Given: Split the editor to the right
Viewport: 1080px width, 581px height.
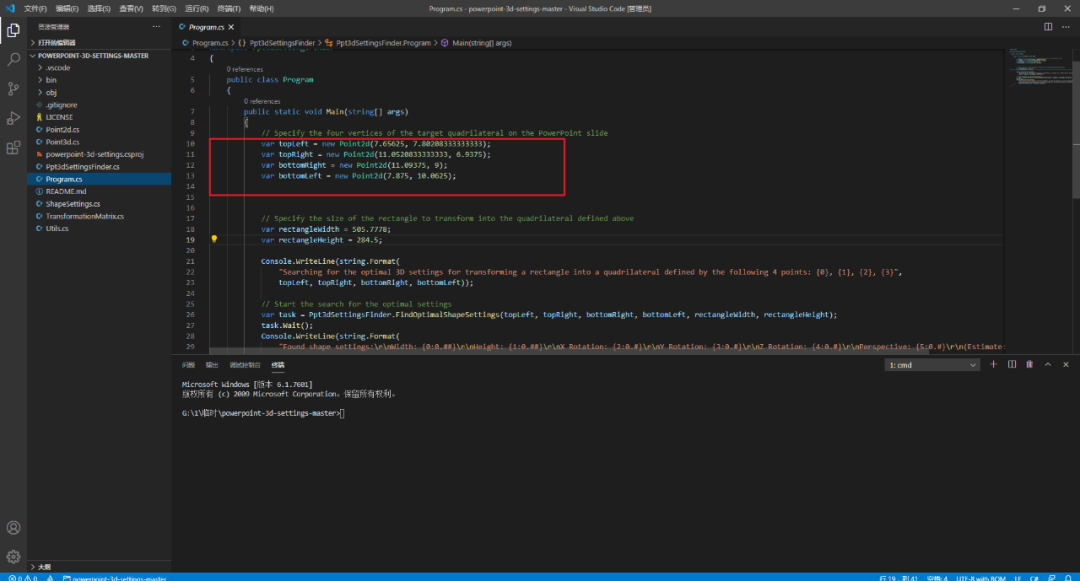Looking at the screenshot, I should pos(1048,27).
